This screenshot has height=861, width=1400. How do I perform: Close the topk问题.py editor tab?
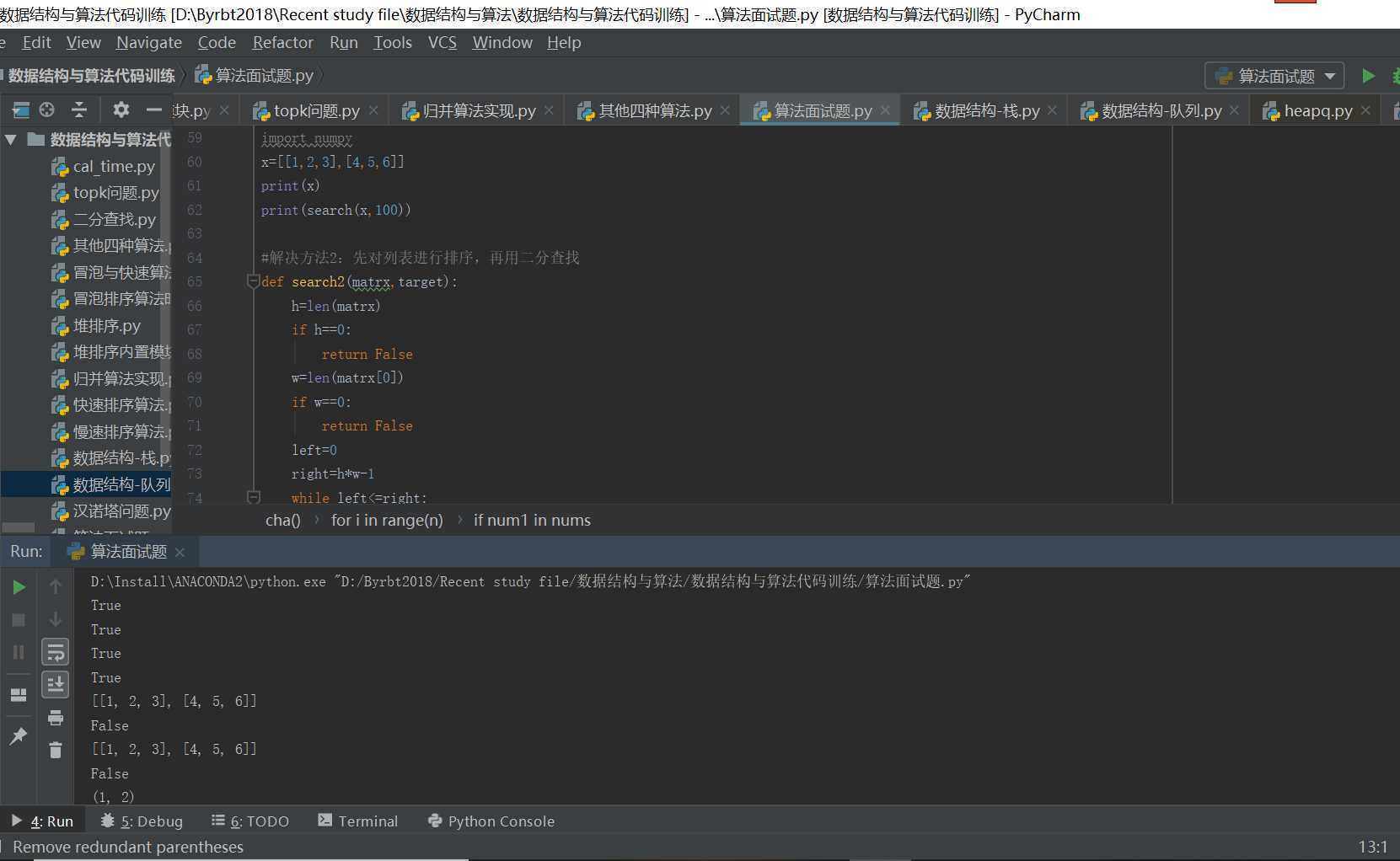(373, 110)
